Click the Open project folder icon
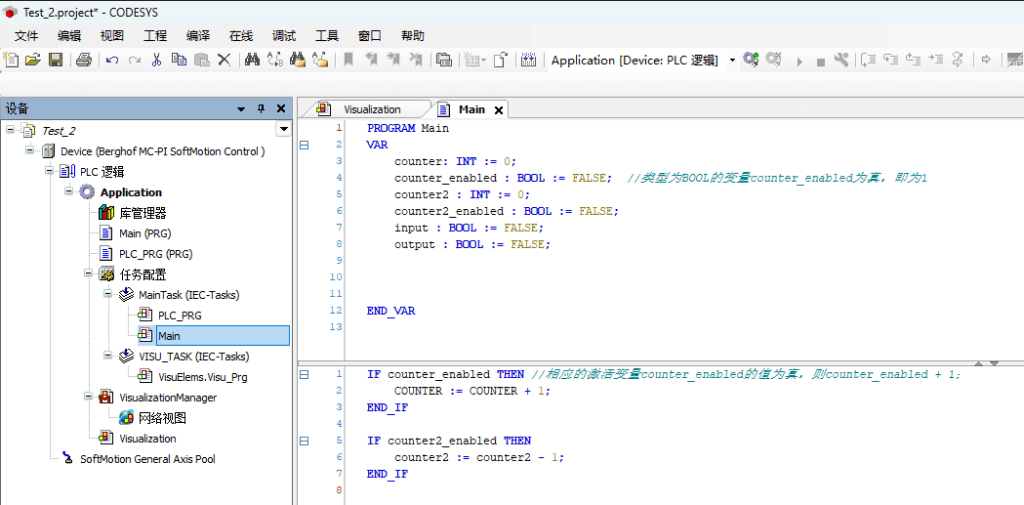 coord(33,60)
